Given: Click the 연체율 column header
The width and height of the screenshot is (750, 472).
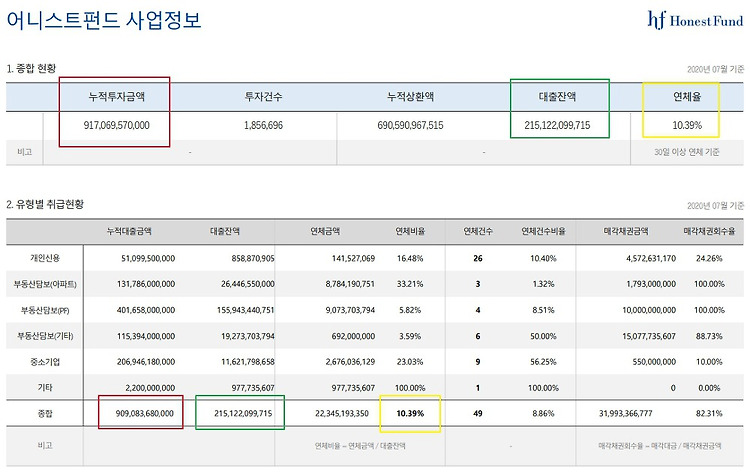Looking at the screenshot, I should [687, 97].
